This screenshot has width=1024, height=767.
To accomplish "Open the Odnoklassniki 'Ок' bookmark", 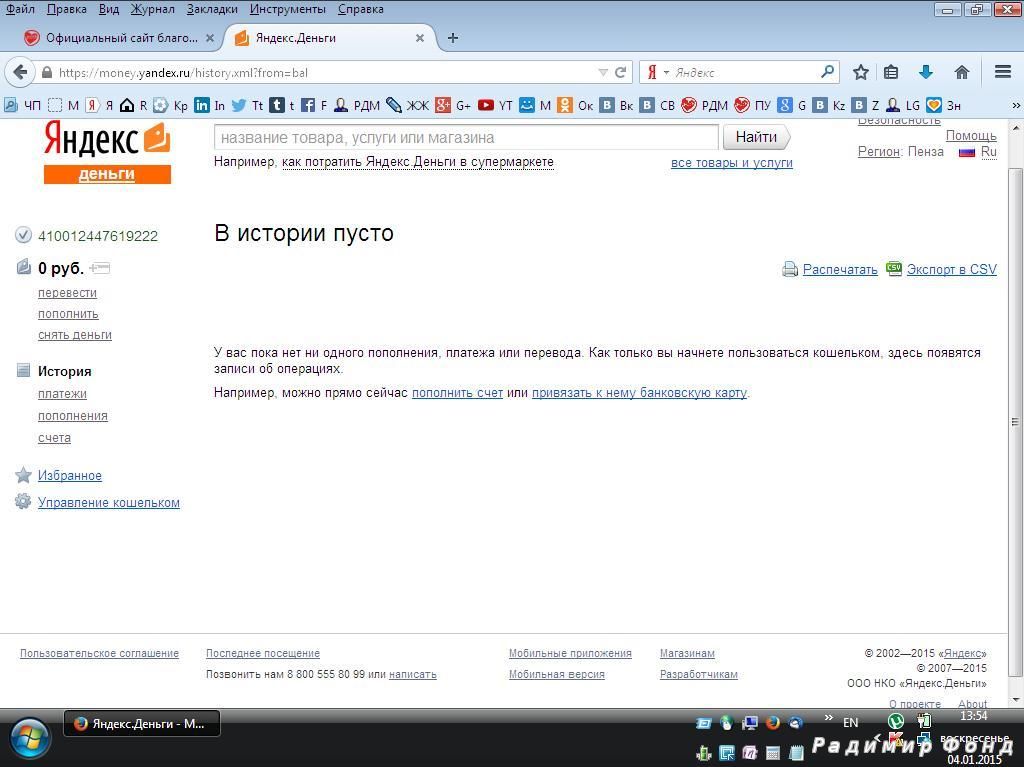I will click(575, 105).
